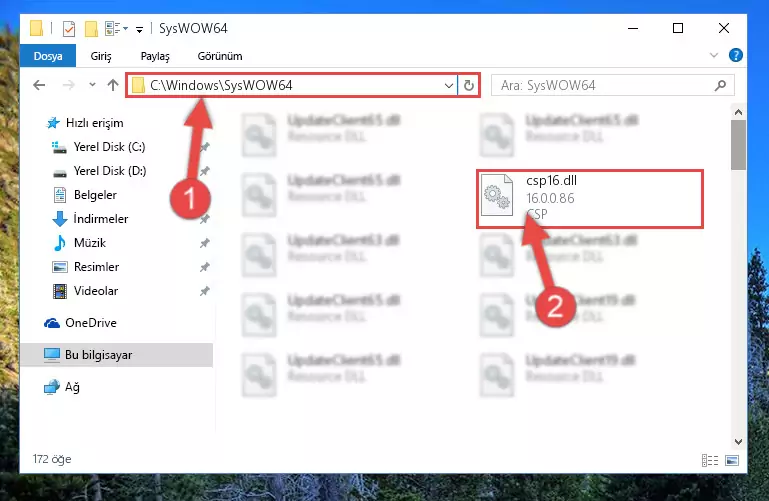Open the Paylaş ribbon tab
The width and height of the screenshot is (769, 501).
pyautogui.click(x=155, y=56)
